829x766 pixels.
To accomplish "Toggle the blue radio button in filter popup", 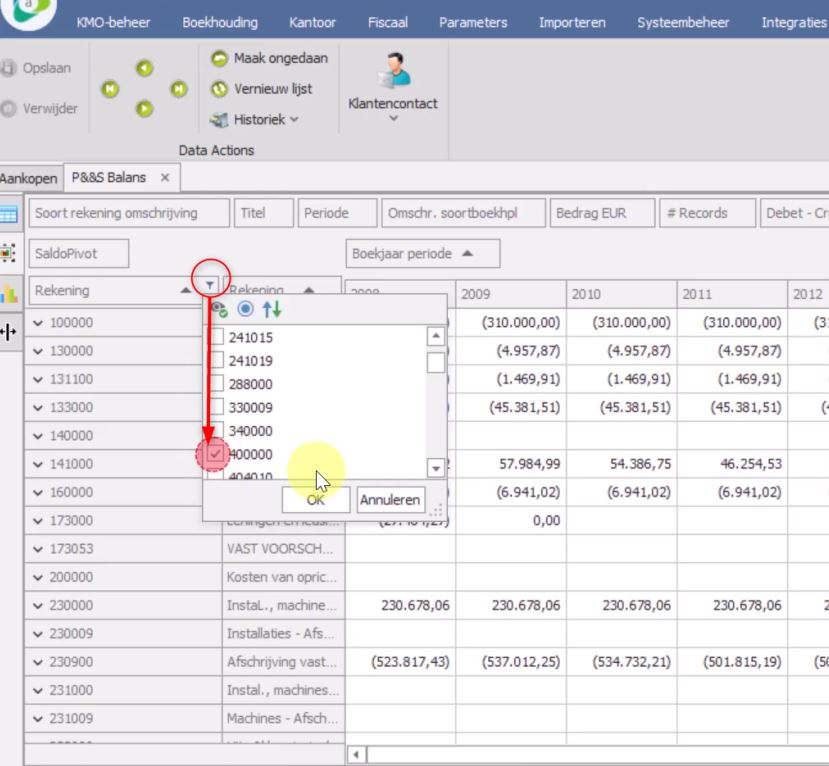I will [245, 309].
